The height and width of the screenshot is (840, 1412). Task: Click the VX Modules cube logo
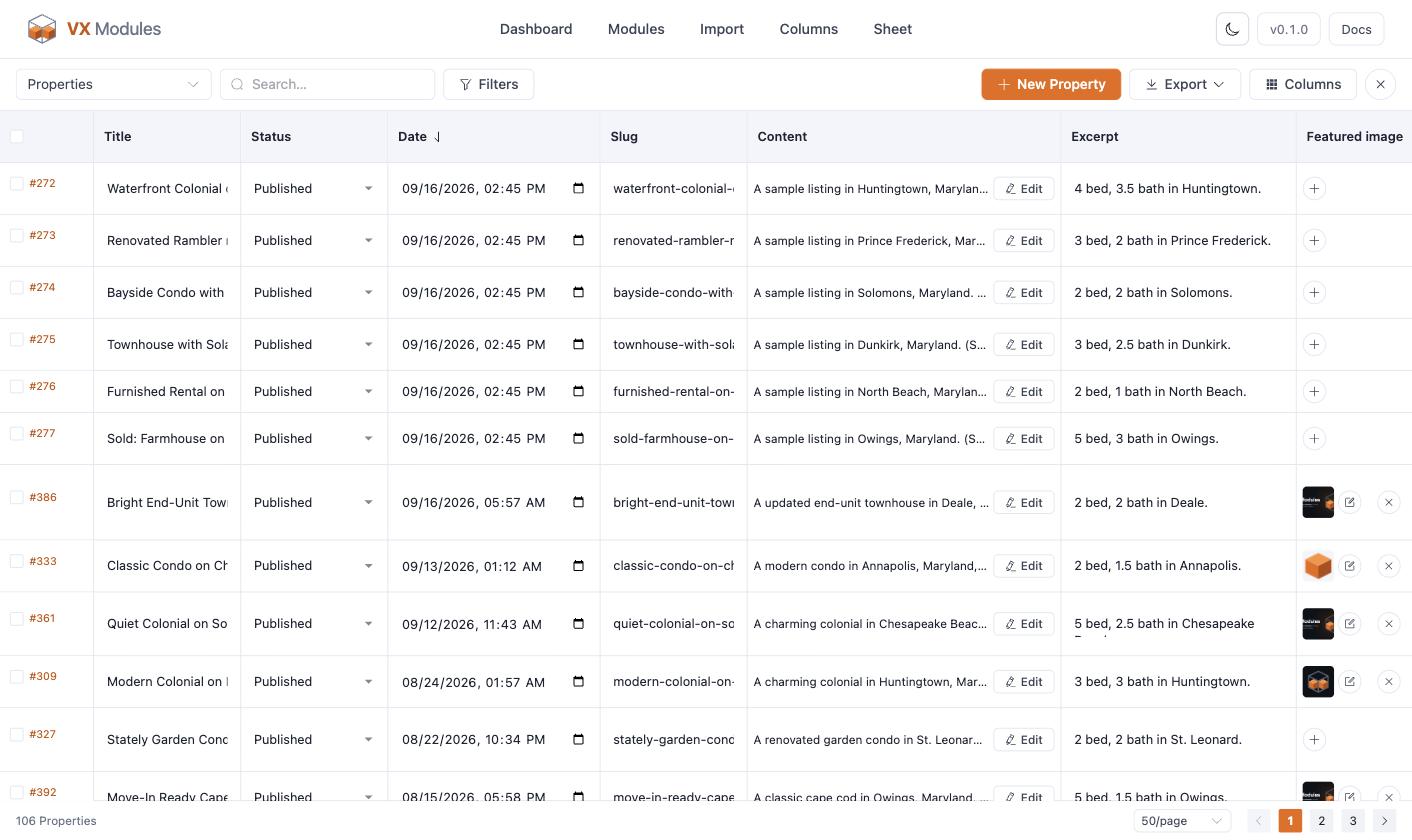click(42, 29)
